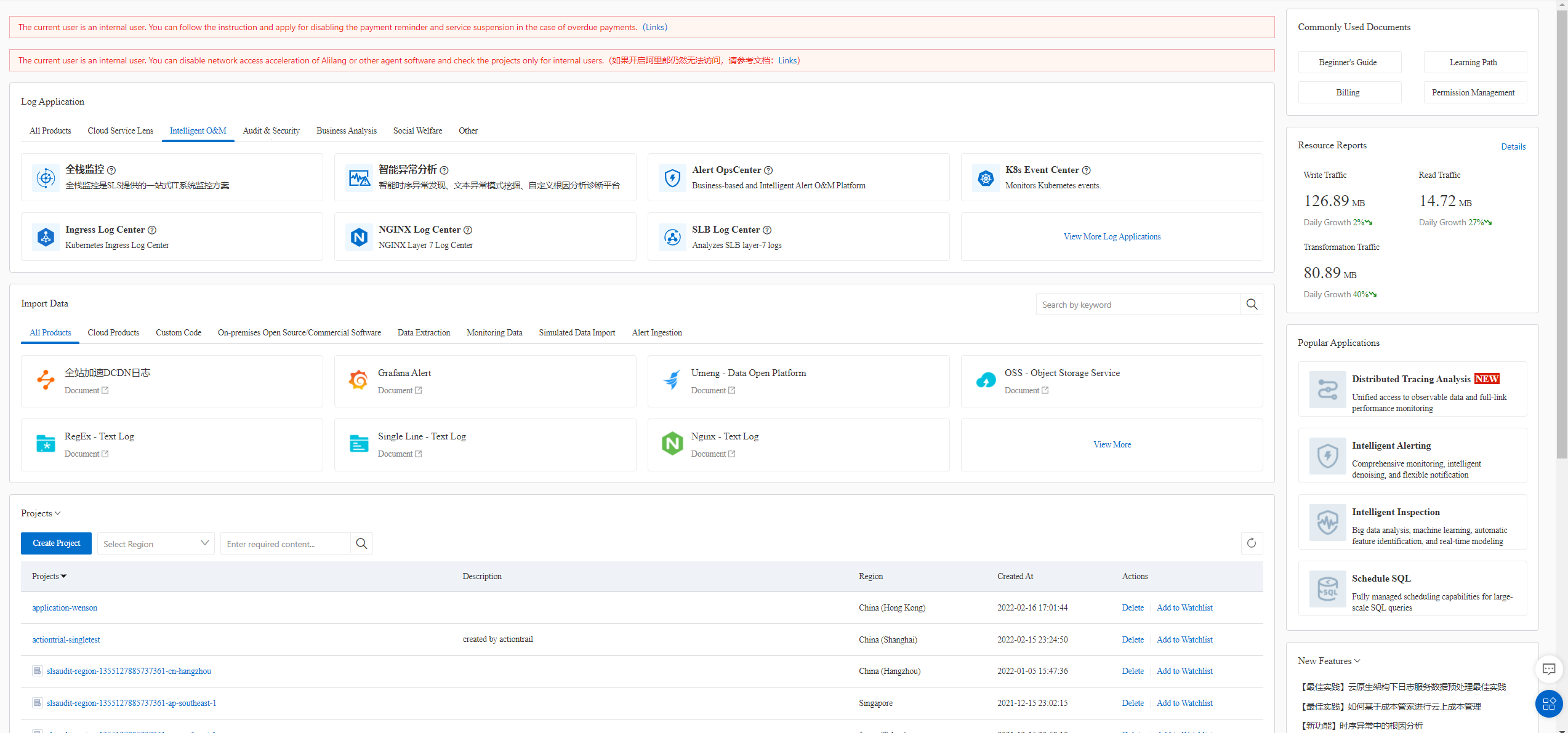Click the Ingress Log Center icon
This screenshot has height=733, width=1568.
[46, 237]
